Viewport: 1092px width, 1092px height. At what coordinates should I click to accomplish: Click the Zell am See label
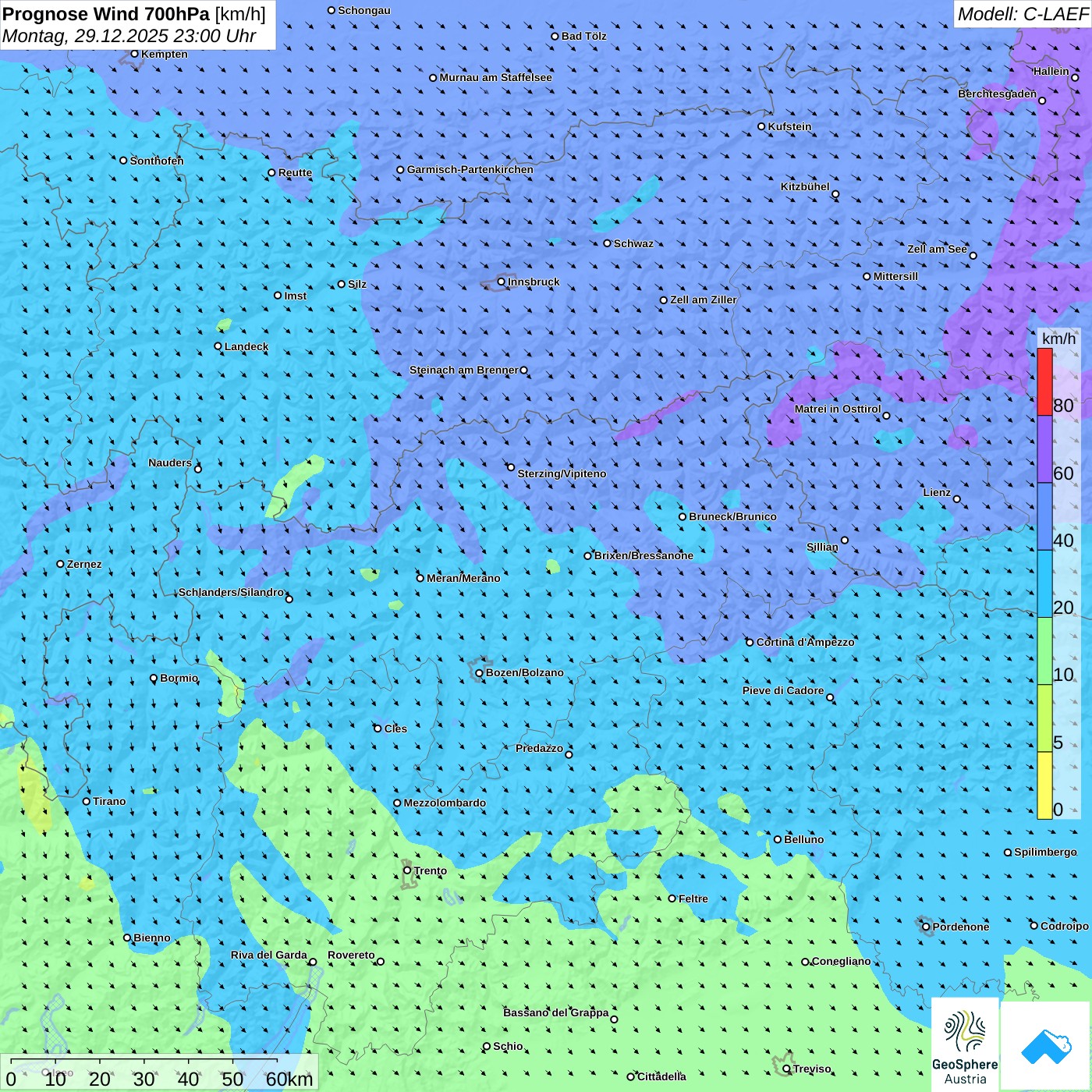[937, 249]
